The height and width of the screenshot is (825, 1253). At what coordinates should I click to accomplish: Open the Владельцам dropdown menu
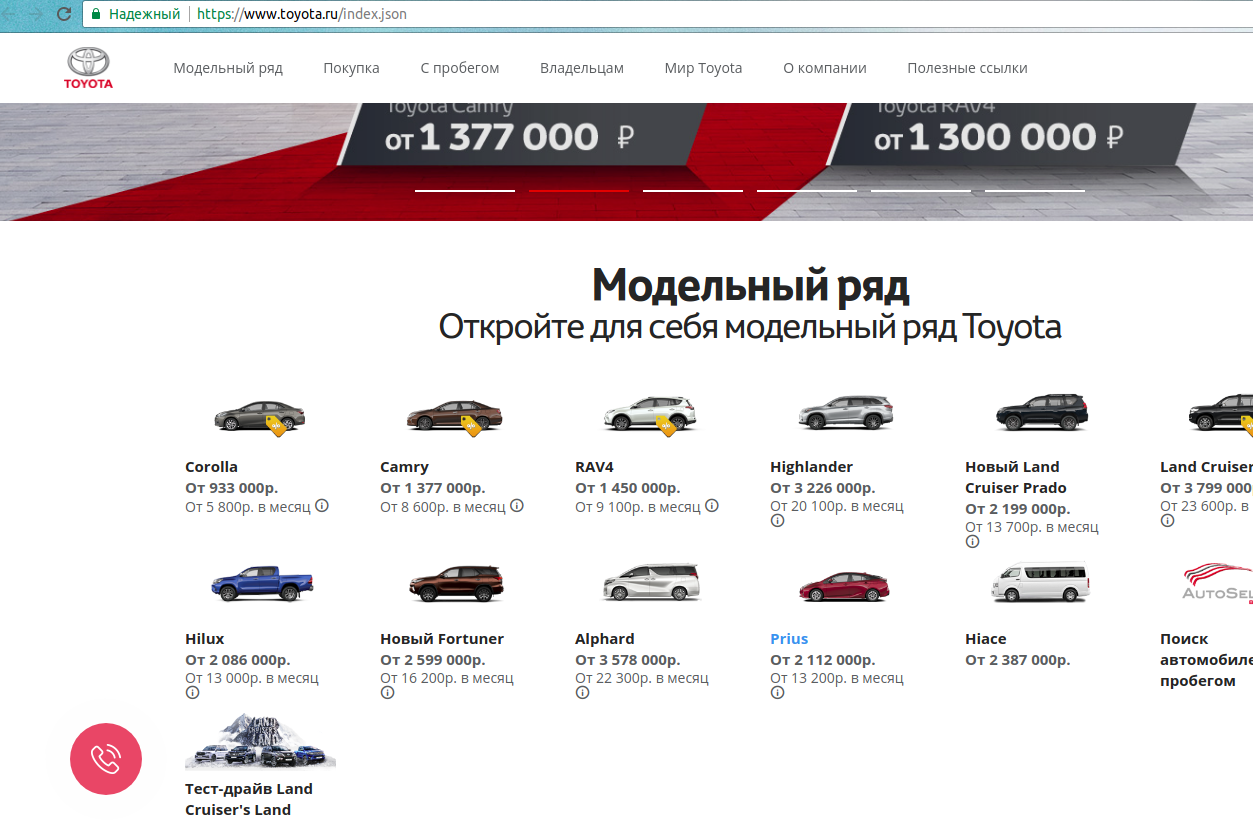[581, 67]
